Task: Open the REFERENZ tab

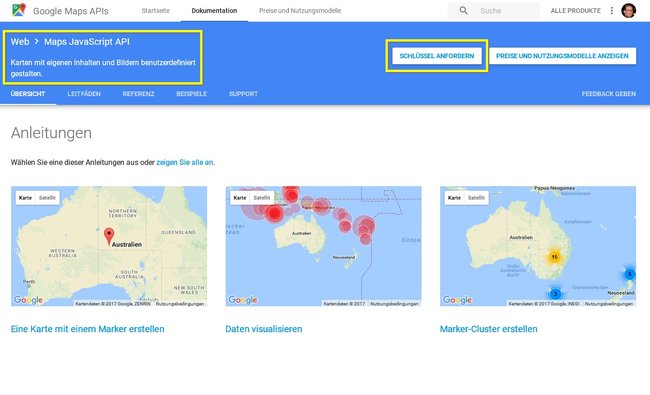Action: click(x=138, y=94)
